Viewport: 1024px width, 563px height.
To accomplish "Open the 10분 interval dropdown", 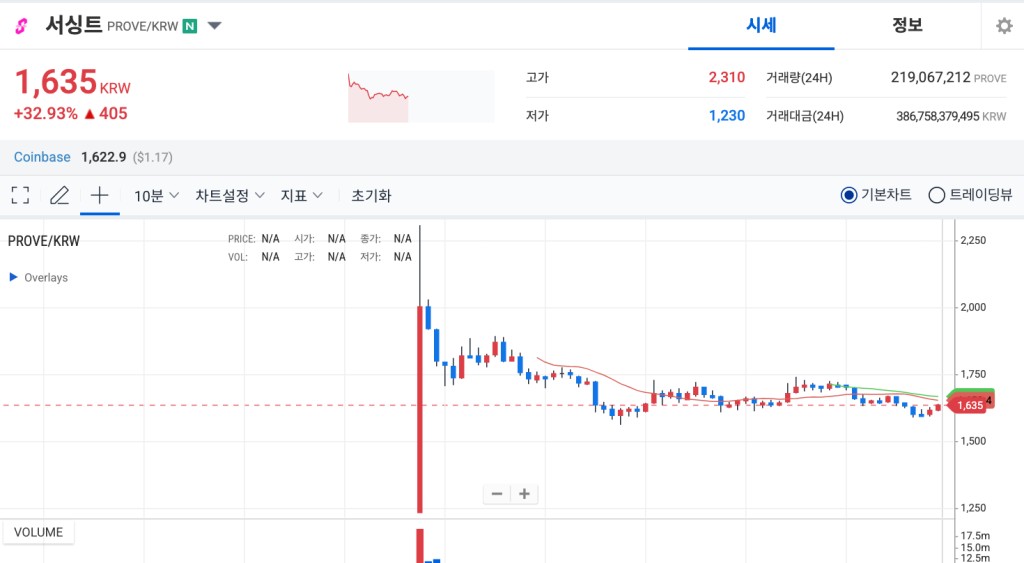I will point(156,195).
